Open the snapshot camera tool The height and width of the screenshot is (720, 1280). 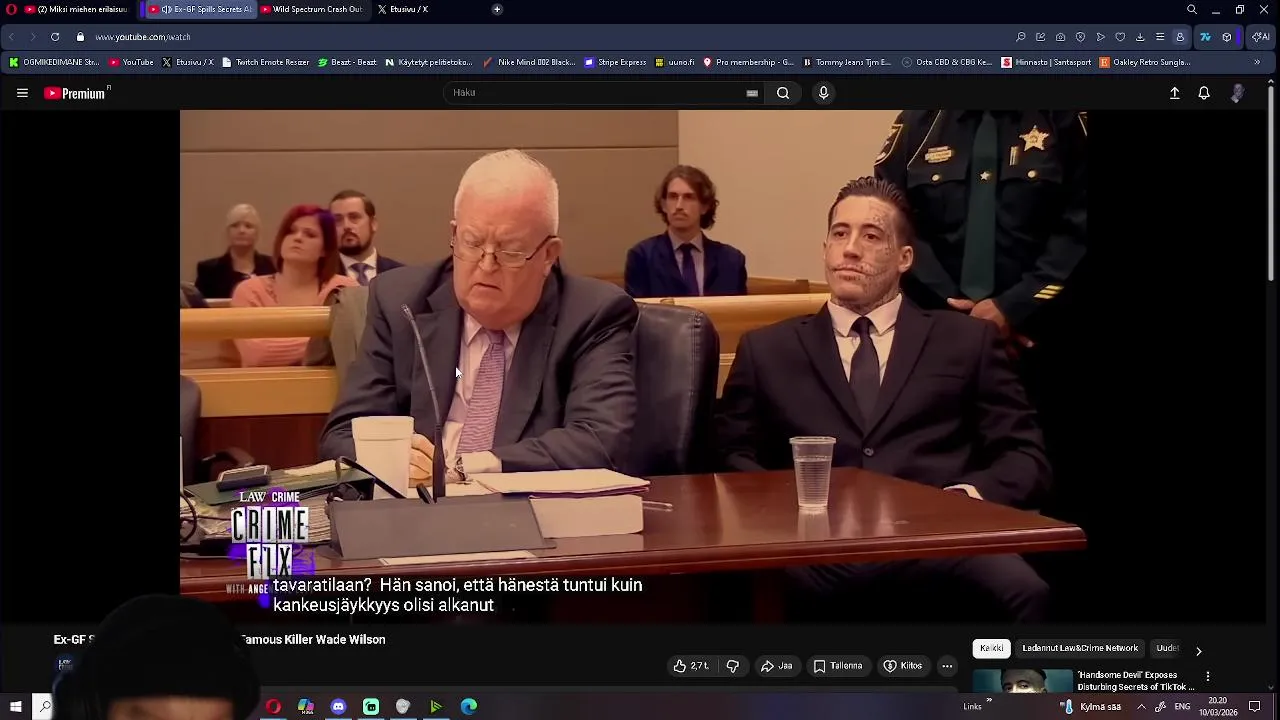pyautogui.click(x=1060, y=37)
